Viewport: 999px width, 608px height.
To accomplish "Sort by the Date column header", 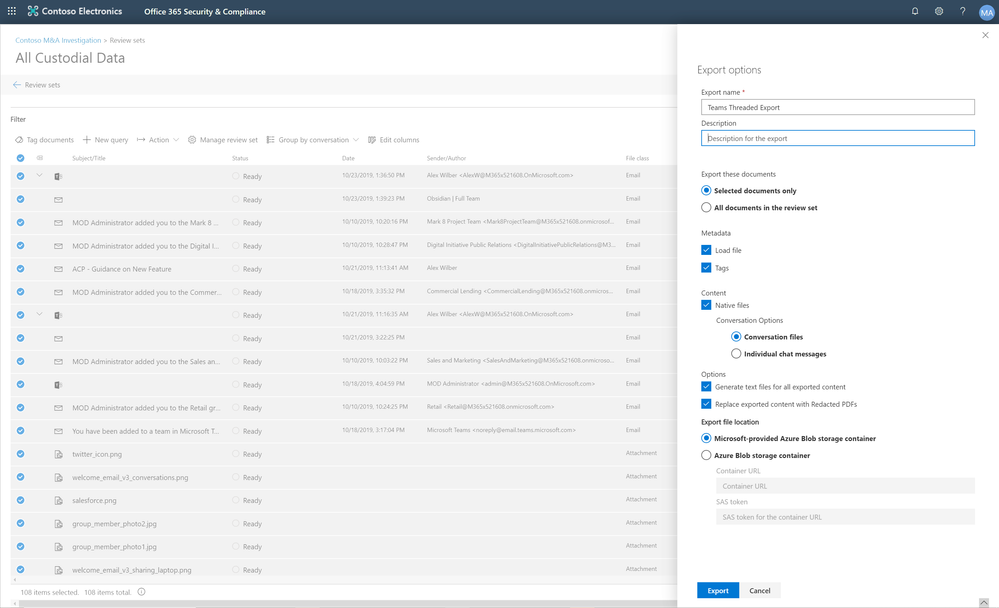I will click(x=348, y=158).
